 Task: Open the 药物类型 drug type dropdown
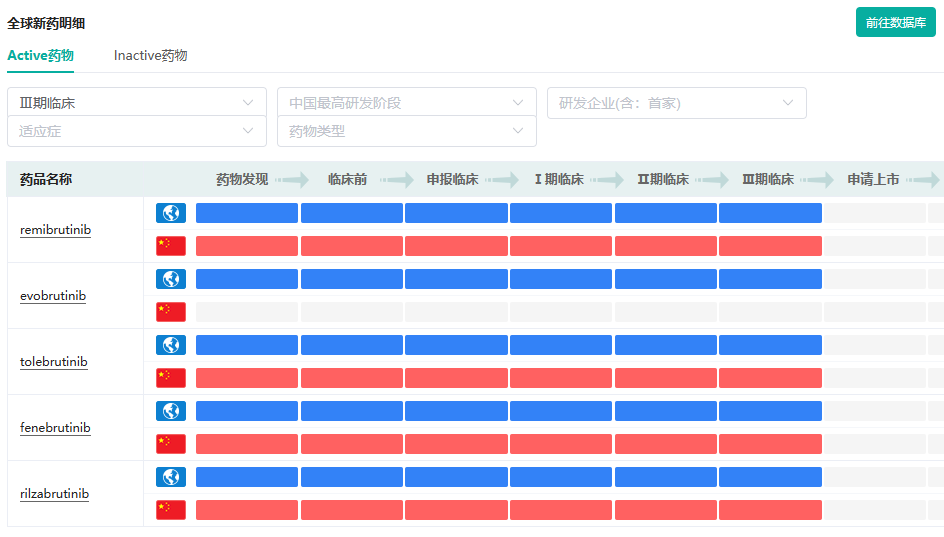407,131
